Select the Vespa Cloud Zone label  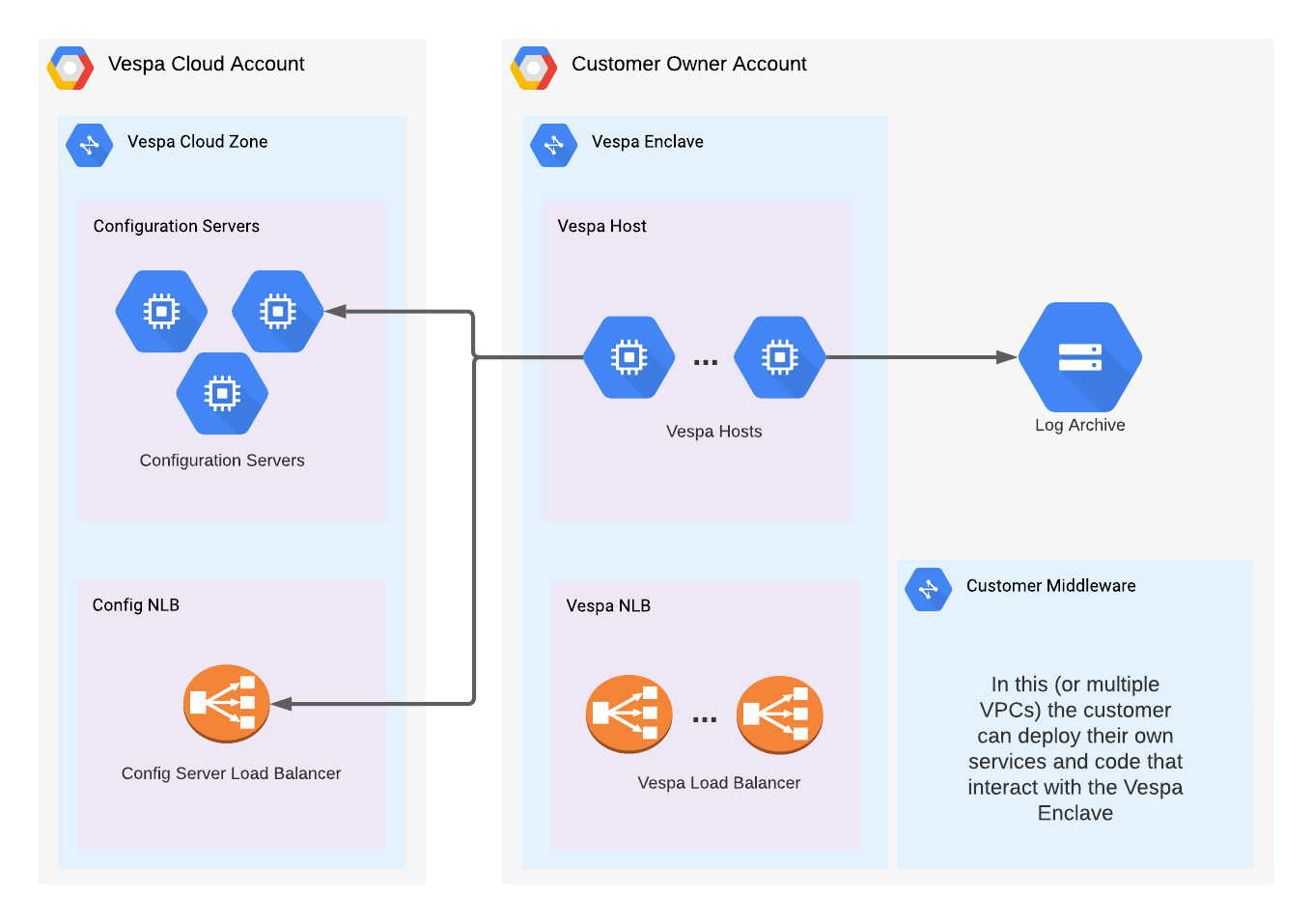coord(198,142)
